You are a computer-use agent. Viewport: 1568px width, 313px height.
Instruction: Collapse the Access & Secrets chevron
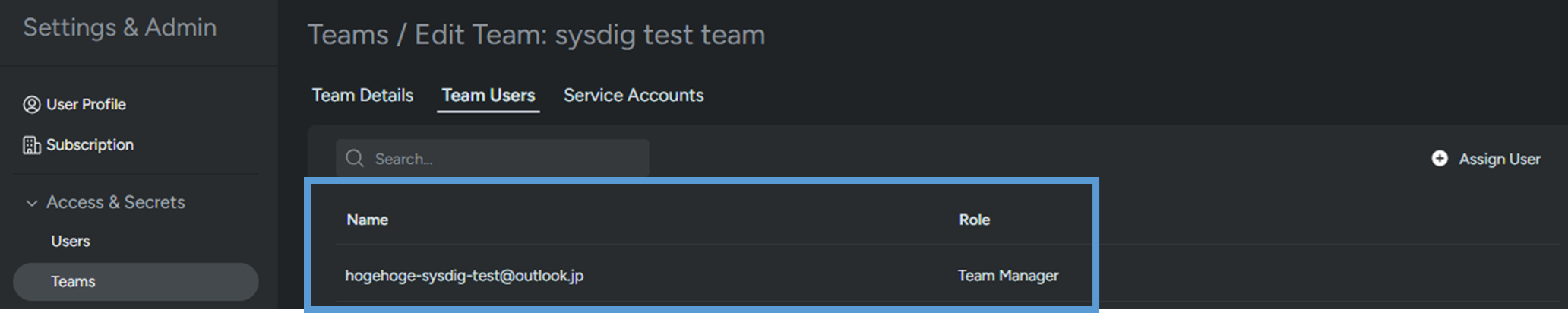point(31,203)
